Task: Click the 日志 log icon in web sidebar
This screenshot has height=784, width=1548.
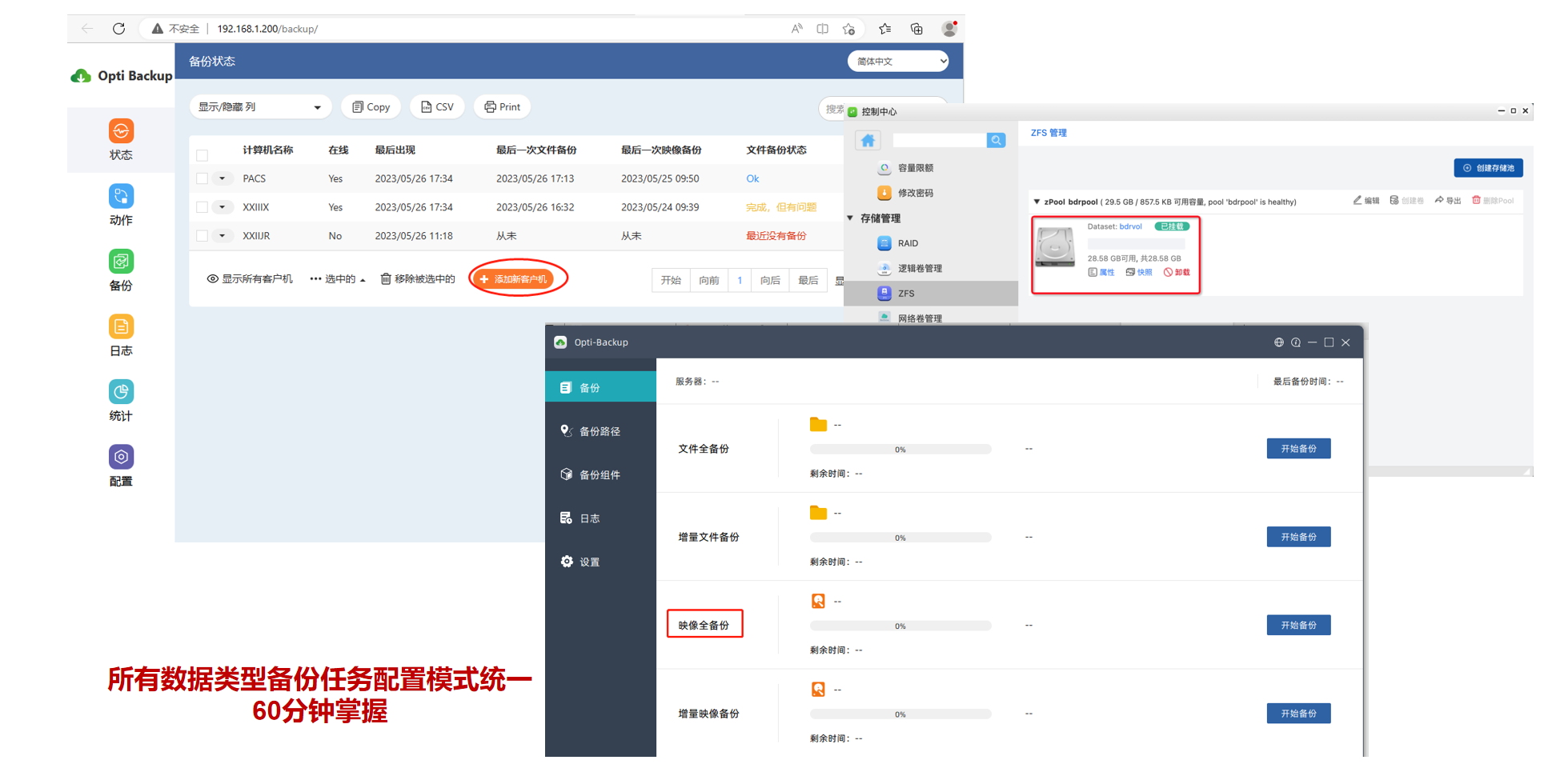Action: pos(121,327)
